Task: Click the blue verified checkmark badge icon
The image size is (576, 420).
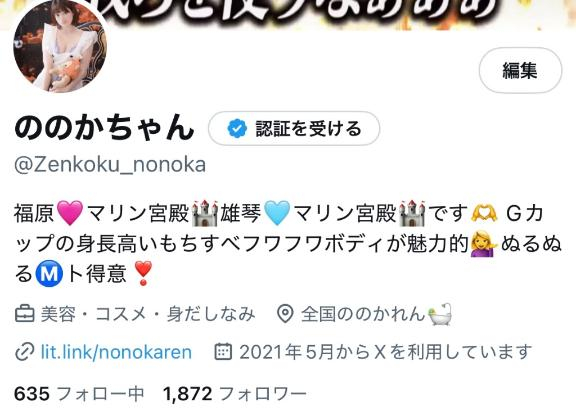Action: 237,129
